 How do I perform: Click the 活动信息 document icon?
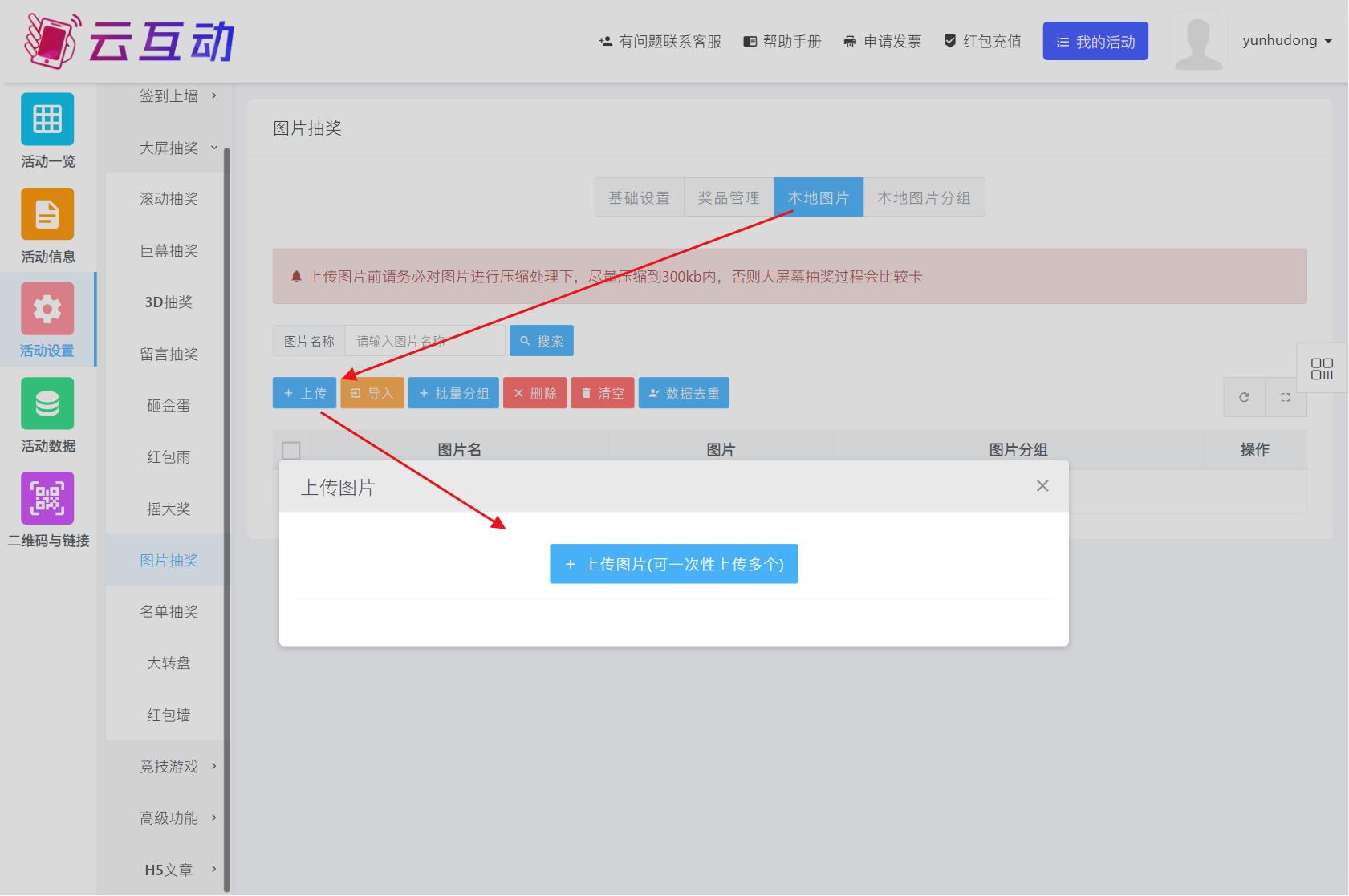(x=47, y=214)
